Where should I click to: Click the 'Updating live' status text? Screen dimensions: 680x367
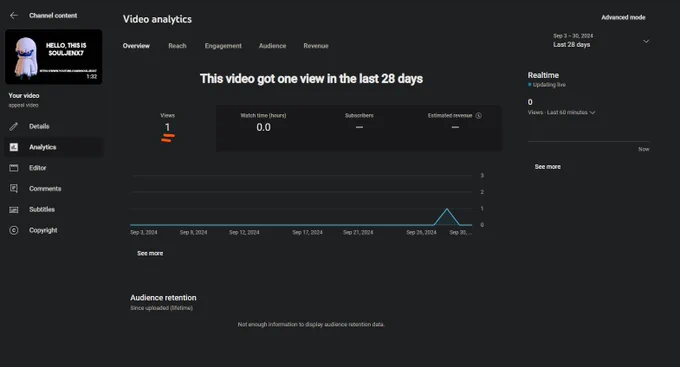549,85
